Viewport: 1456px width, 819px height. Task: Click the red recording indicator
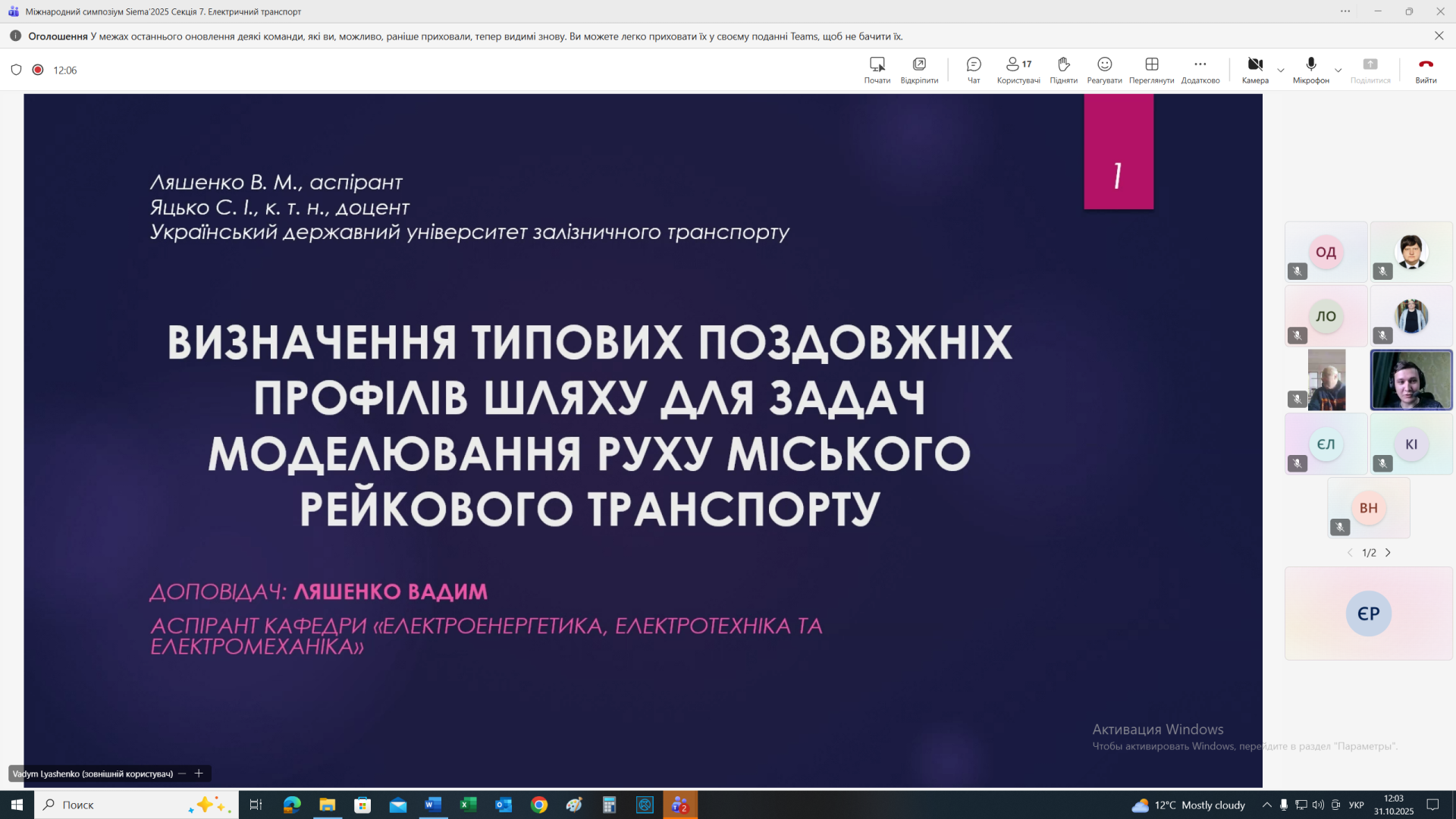click(38, 70)
